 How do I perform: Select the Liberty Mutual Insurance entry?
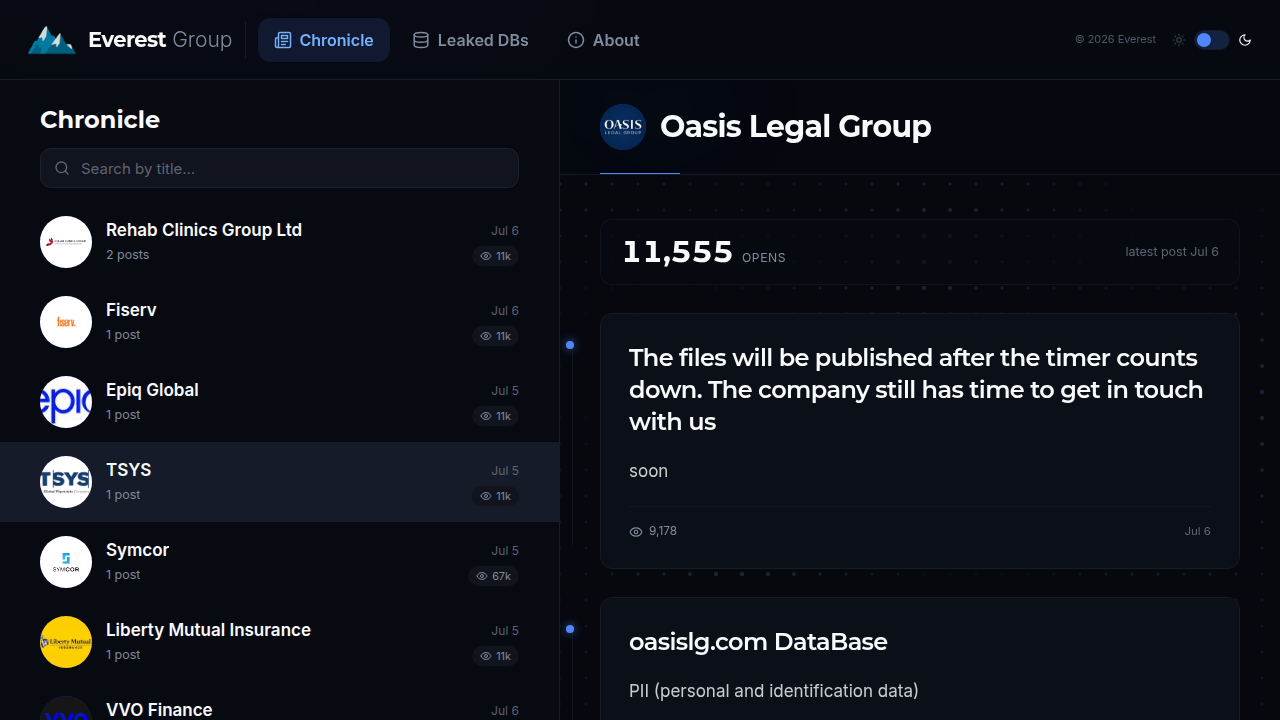point(279,642)
